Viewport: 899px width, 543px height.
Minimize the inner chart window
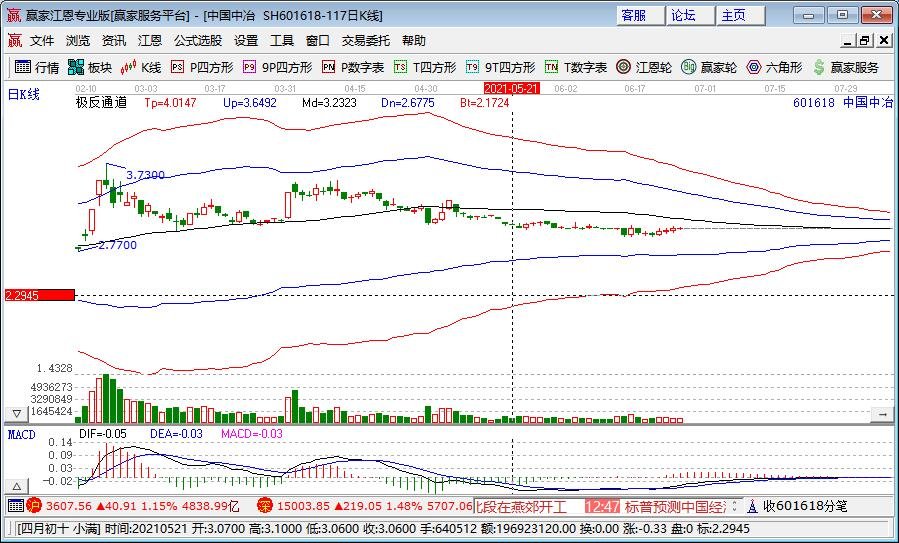click(848, 41)
